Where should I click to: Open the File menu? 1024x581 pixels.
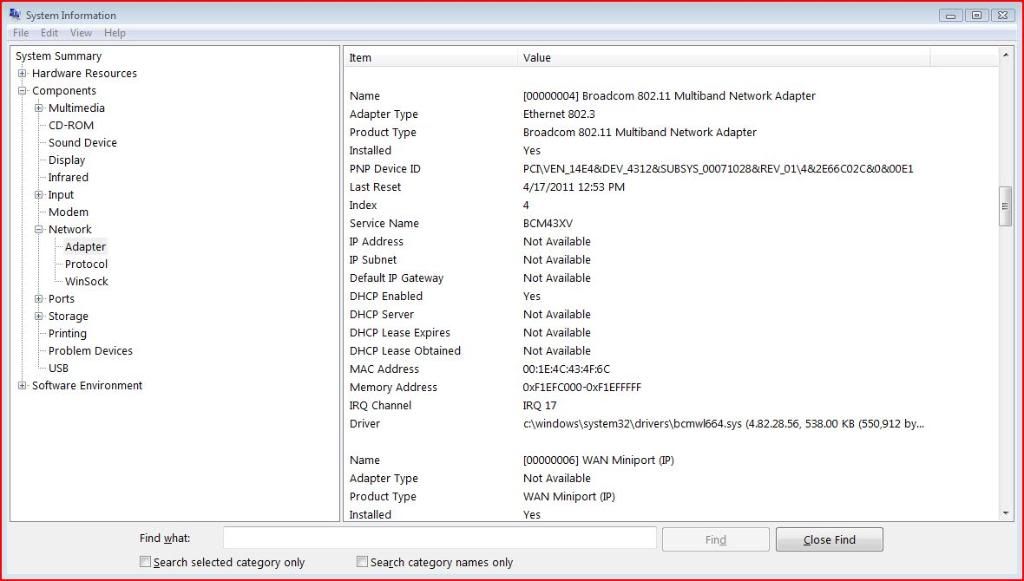(x=21, y=33)
